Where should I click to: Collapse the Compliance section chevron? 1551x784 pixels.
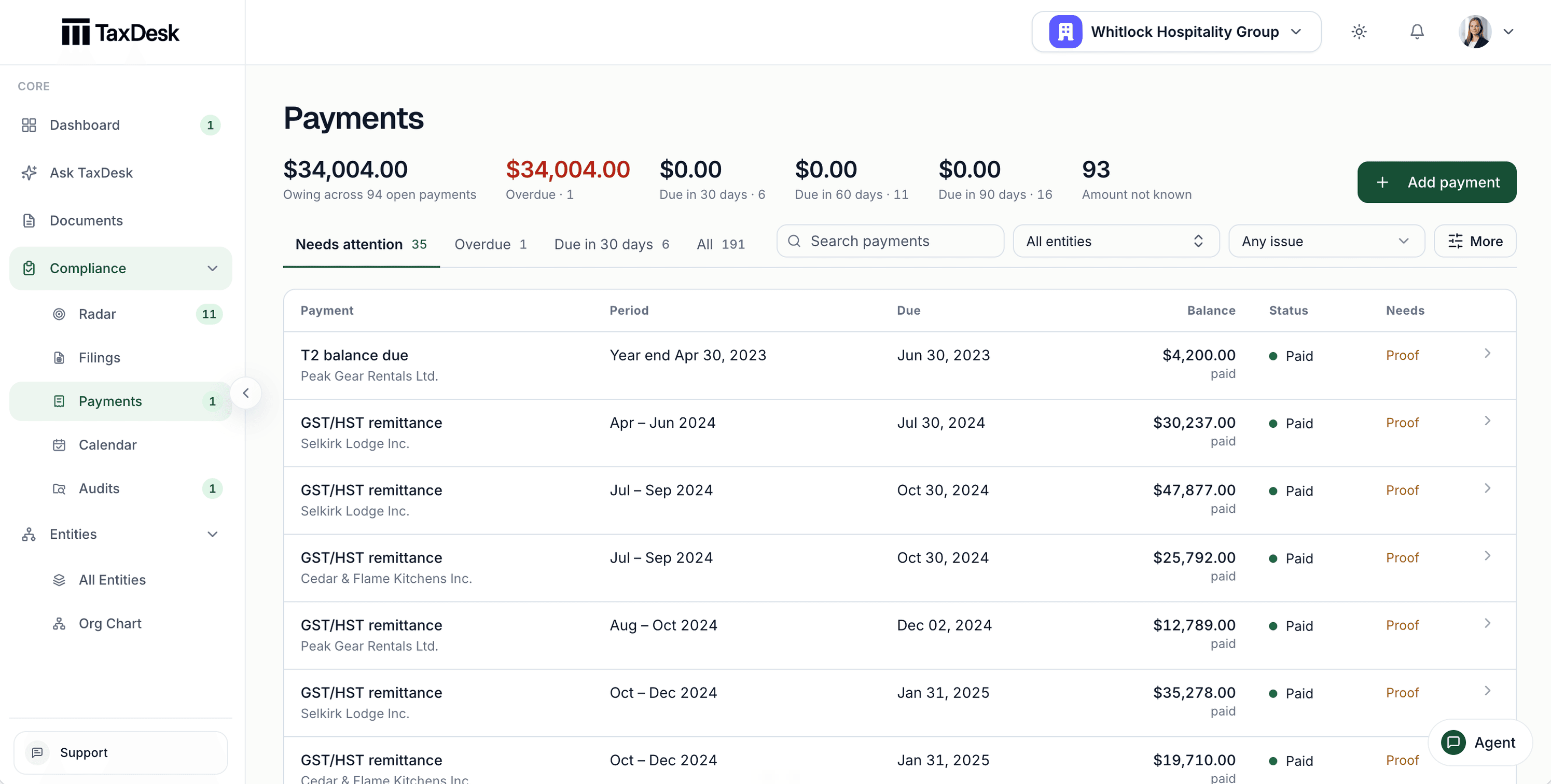pos(213,269)
